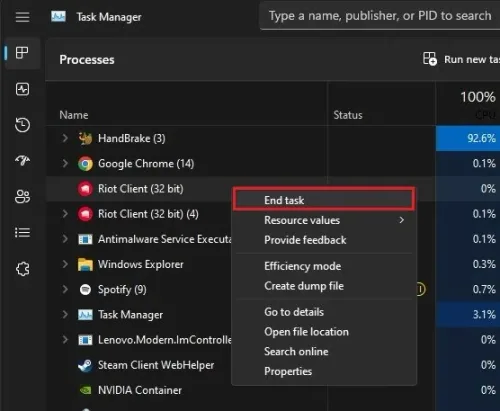This screenshot has height=411, width=500.
Task: Choose Search online menu item
Action: pos(324,351)
